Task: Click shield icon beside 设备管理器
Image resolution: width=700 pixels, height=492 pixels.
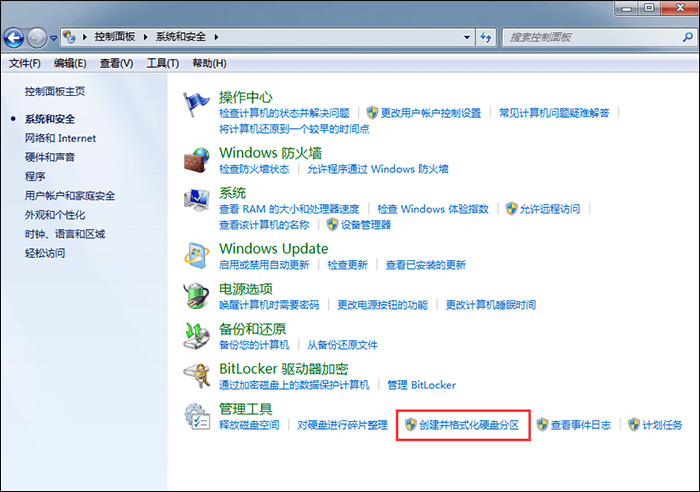Action: tap(332, 224)
